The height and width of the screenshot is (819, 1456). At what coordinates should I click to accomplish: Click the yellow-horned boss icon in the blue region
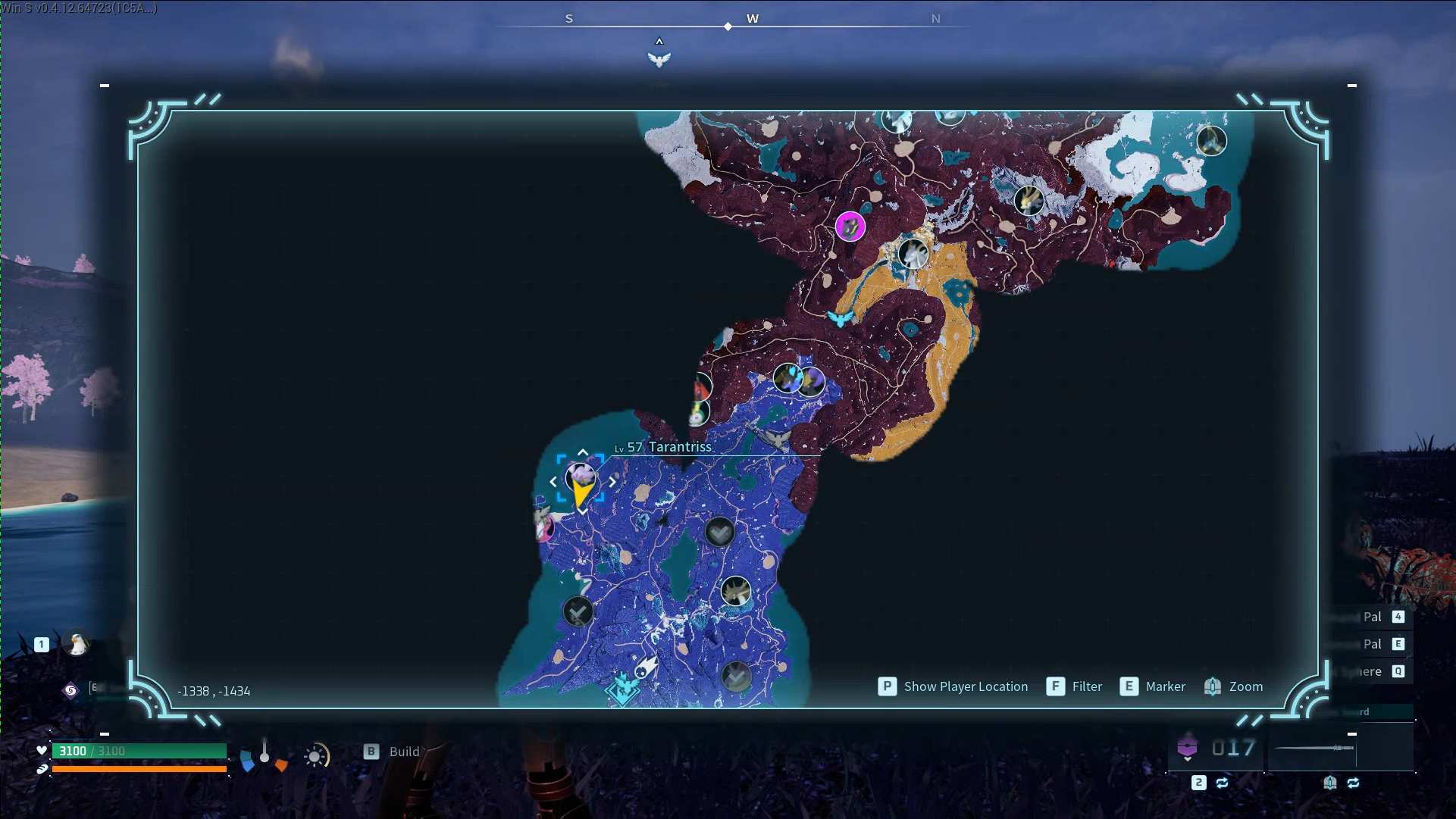(735, 591)
